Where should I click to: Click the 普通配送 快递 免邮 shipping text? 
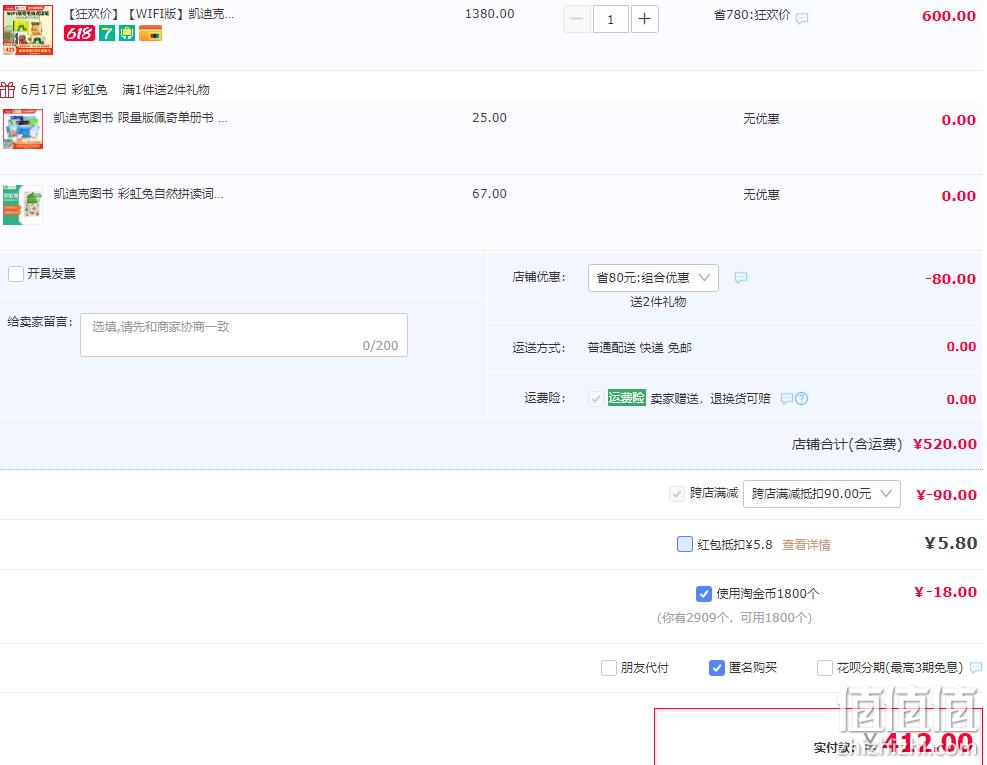point(640,348)
